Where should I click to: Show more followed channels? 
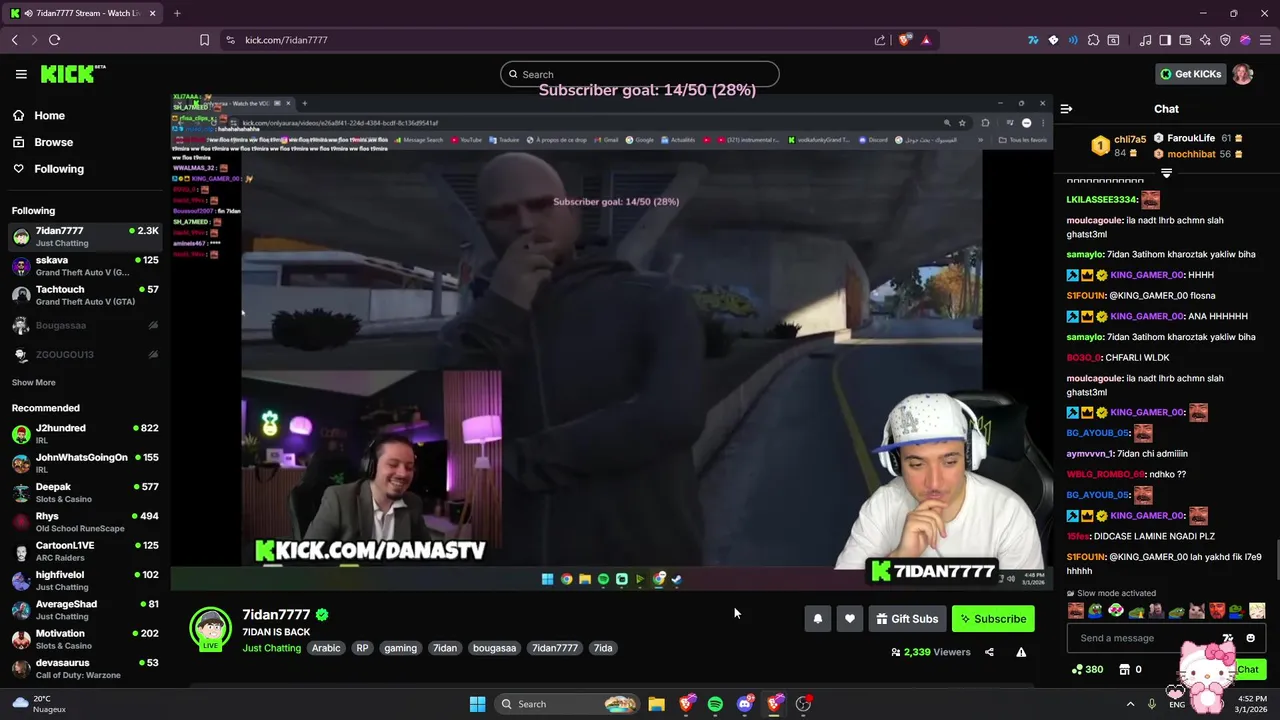point(33,382)
